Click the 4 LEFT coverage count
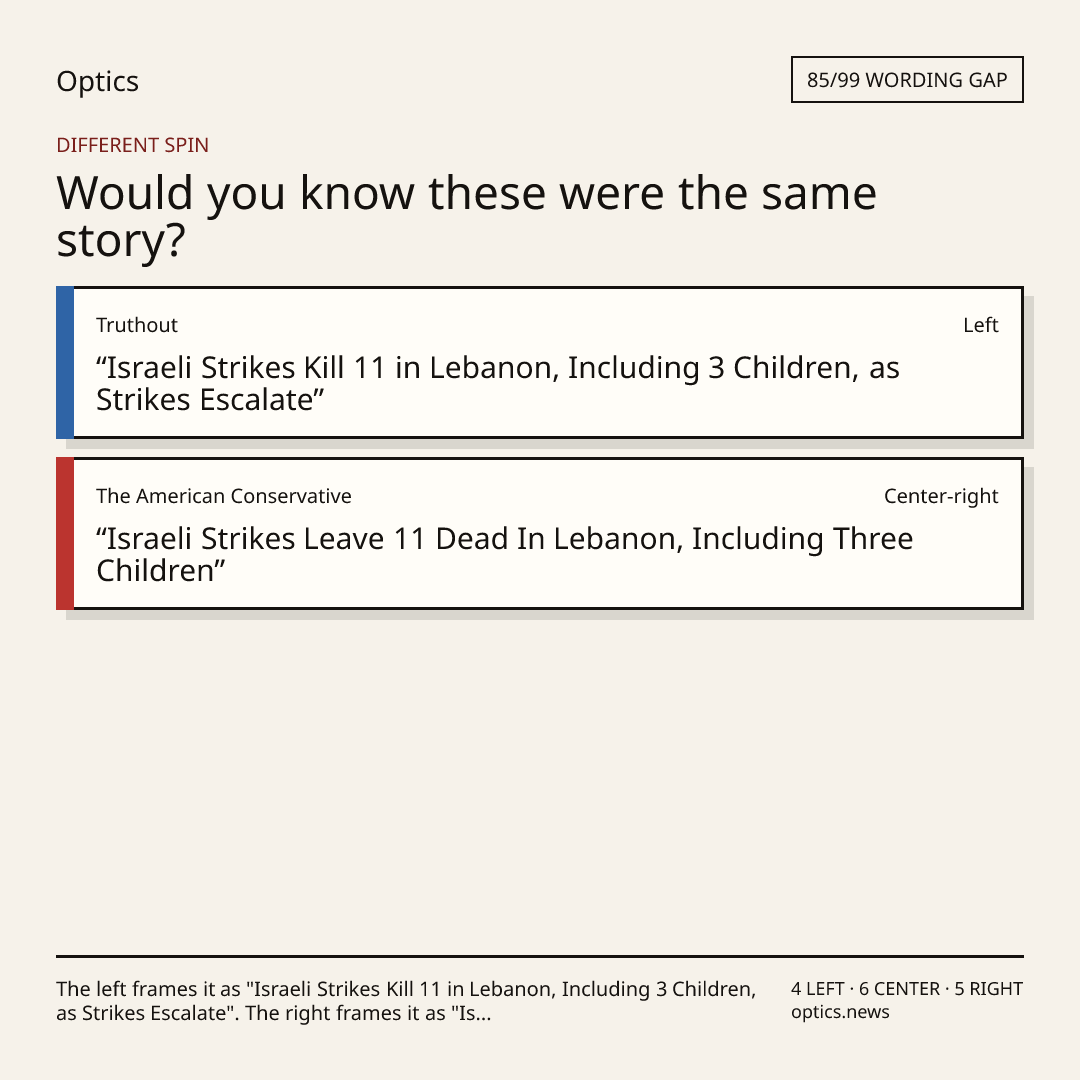Image resolution: width=1080 pixels, height=1080 pixels. 818,989
